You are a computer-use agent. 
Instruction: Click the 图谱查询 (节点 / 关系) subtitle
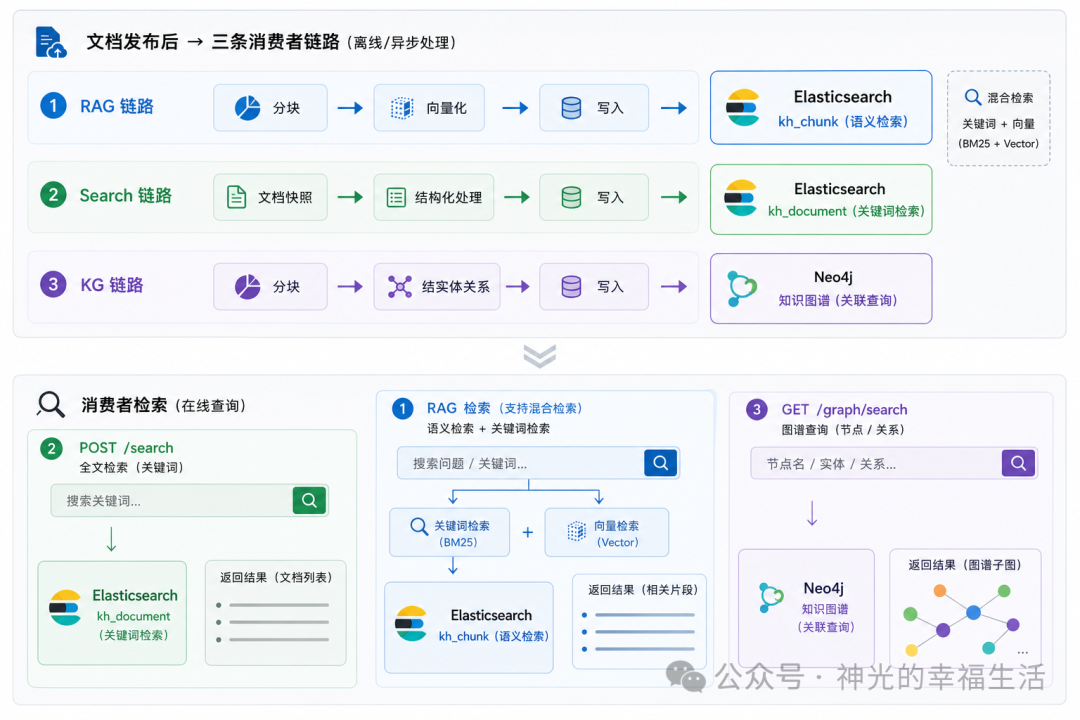click(x=843, y=430)
